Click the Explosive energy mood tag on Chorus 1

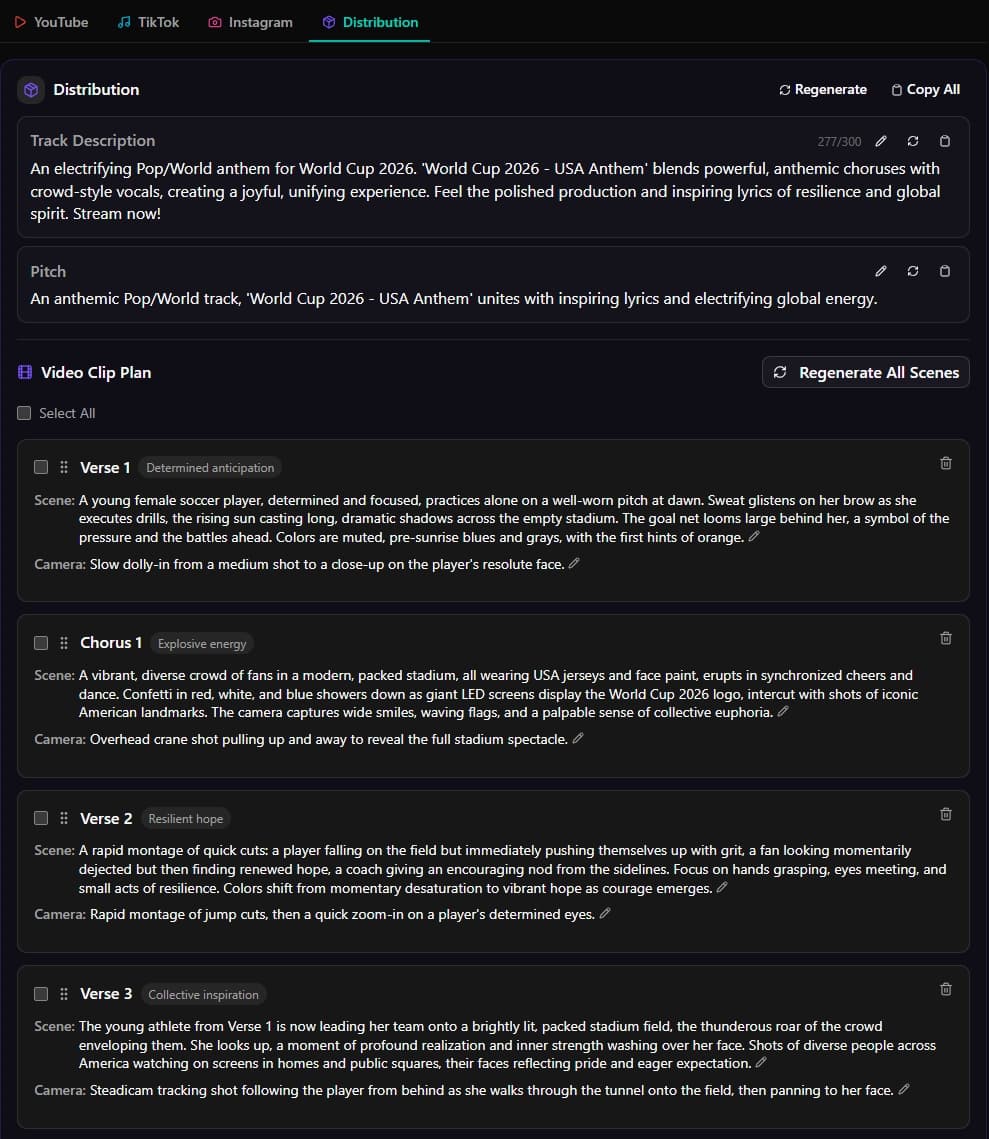(202, 643)
